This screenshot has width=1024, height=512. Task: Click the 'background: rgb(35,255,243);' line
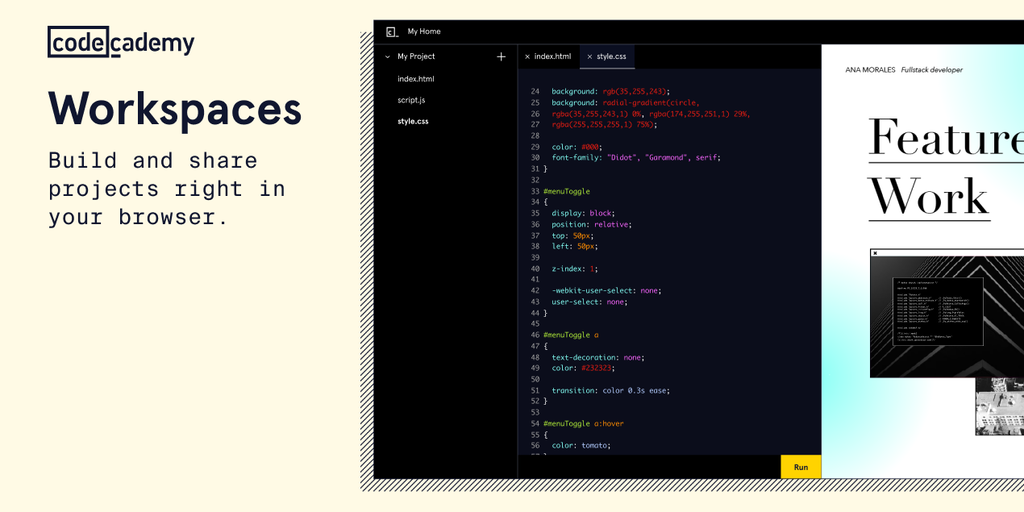point(611,91)
